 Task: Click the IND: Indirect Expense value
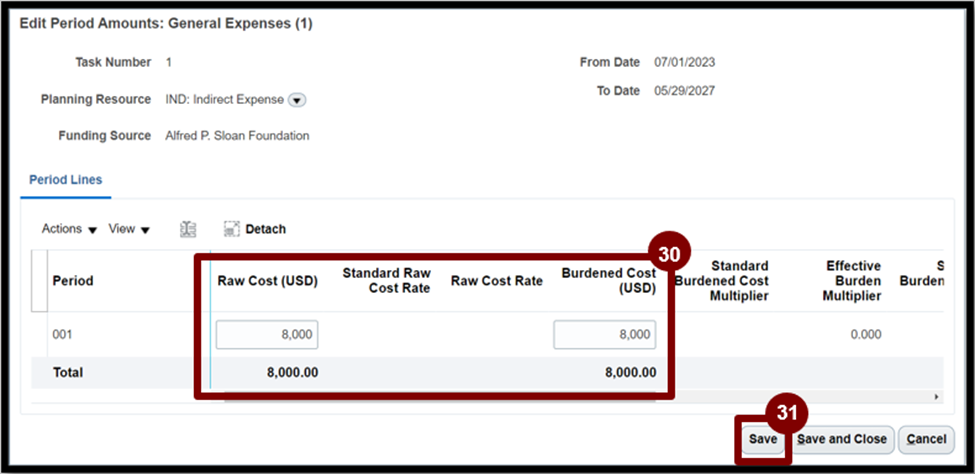click(224, 100)
